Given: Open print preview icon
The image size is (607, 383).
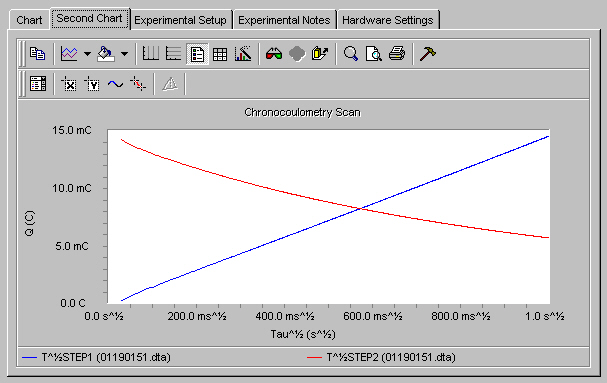Looking at the screenshot, I should (374, 53).
